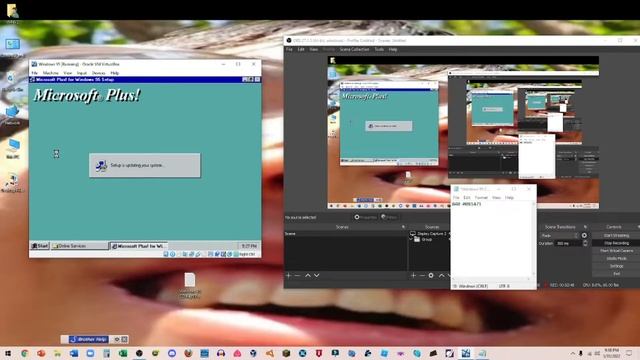
Task: Open Discord from the host taskbar
Action: 172,353
